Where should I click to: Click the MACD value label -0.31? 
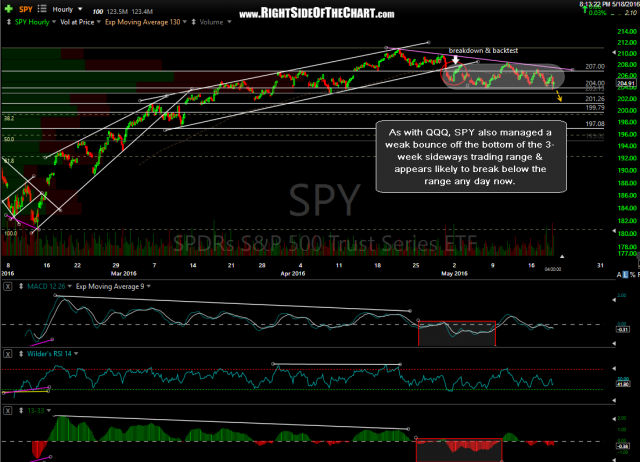tap(623, 329)
